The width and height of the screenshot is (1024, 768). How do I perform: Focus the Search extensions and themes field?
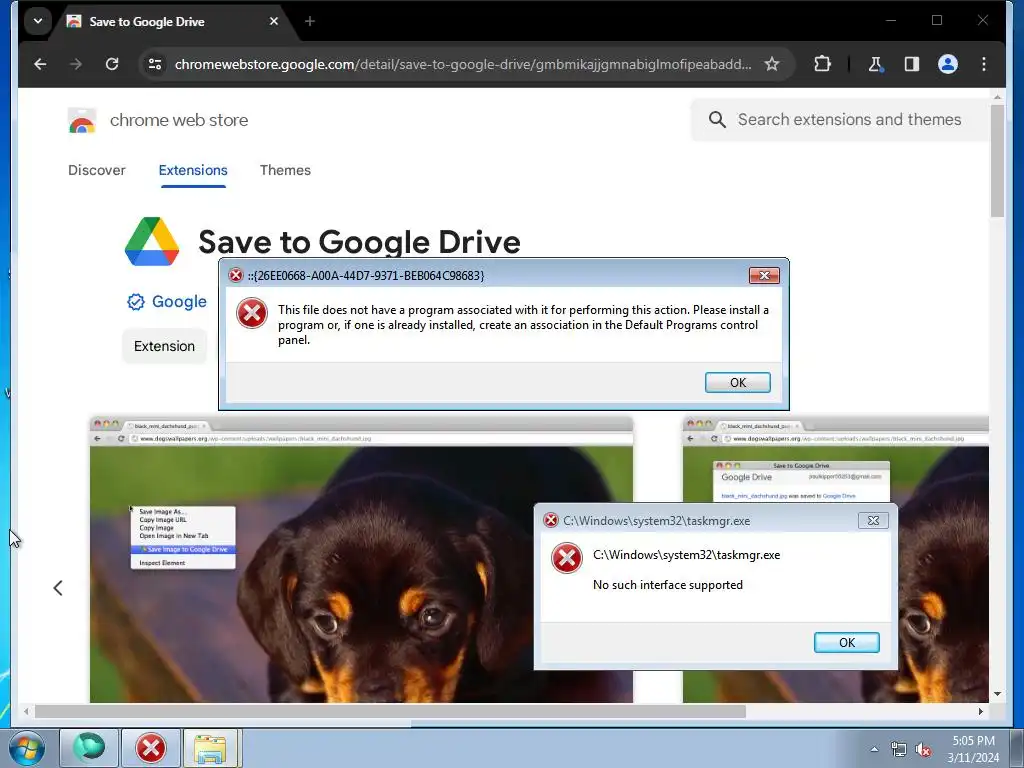pyautogui.click(x=849, y=120)
